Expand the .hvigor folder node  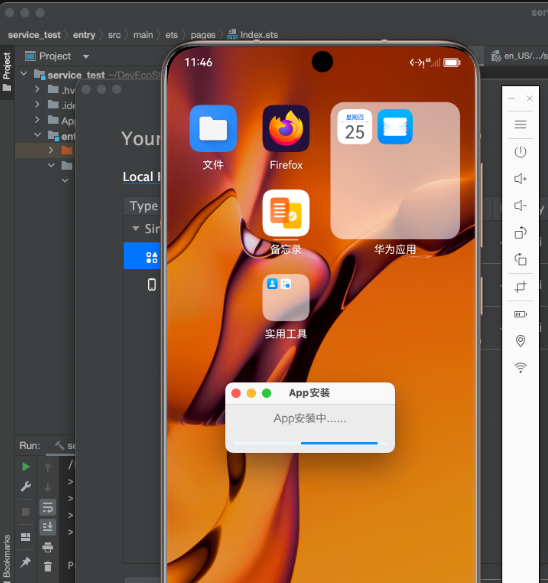pos(37,89)
